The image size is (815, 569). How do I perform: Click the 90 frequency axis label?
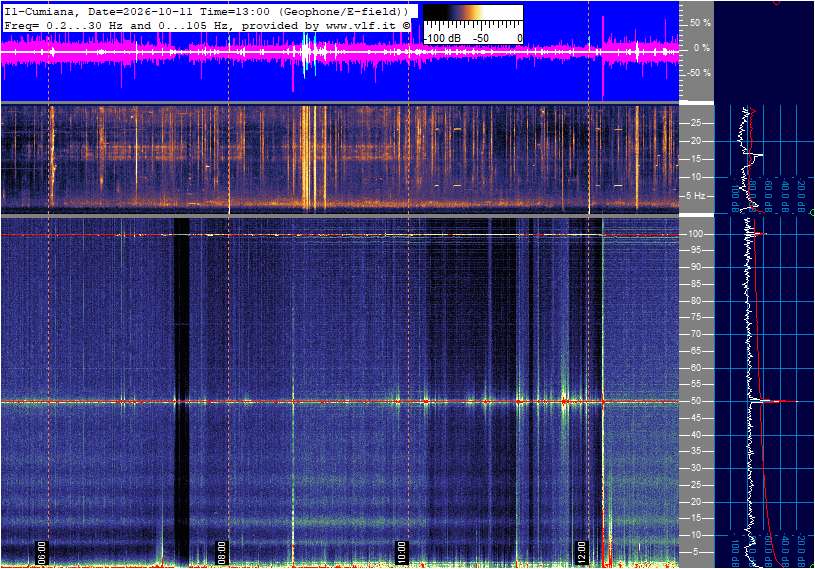click(x=695, y=267)
